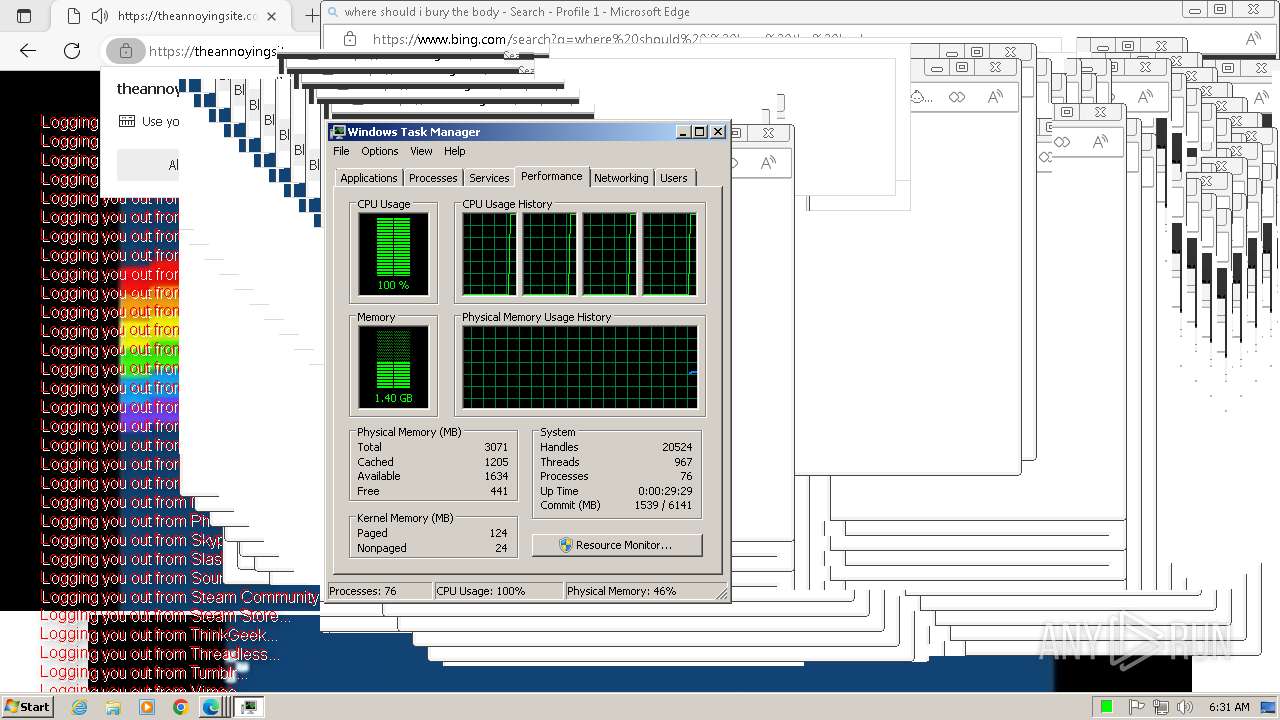The image size is (1280, 720).
Task: Switch to the Networking tab
Action: 621,178
